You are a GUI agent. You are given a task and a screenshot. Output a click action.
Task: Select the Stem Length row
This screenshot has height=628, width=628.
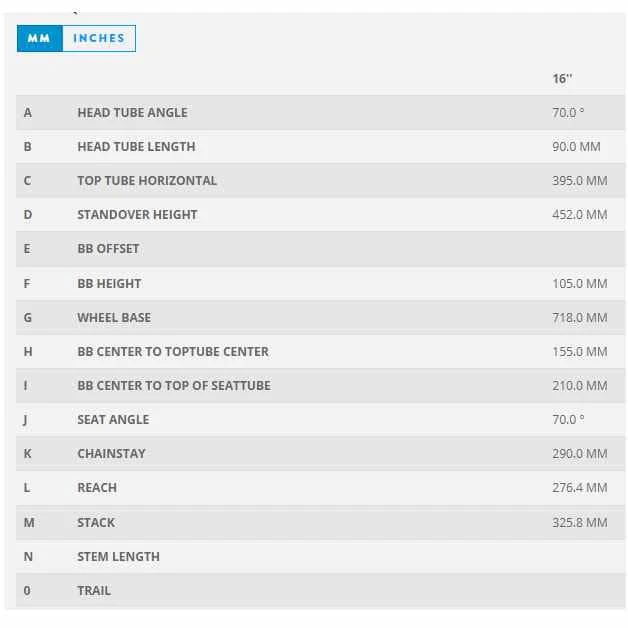pos(118,557)
